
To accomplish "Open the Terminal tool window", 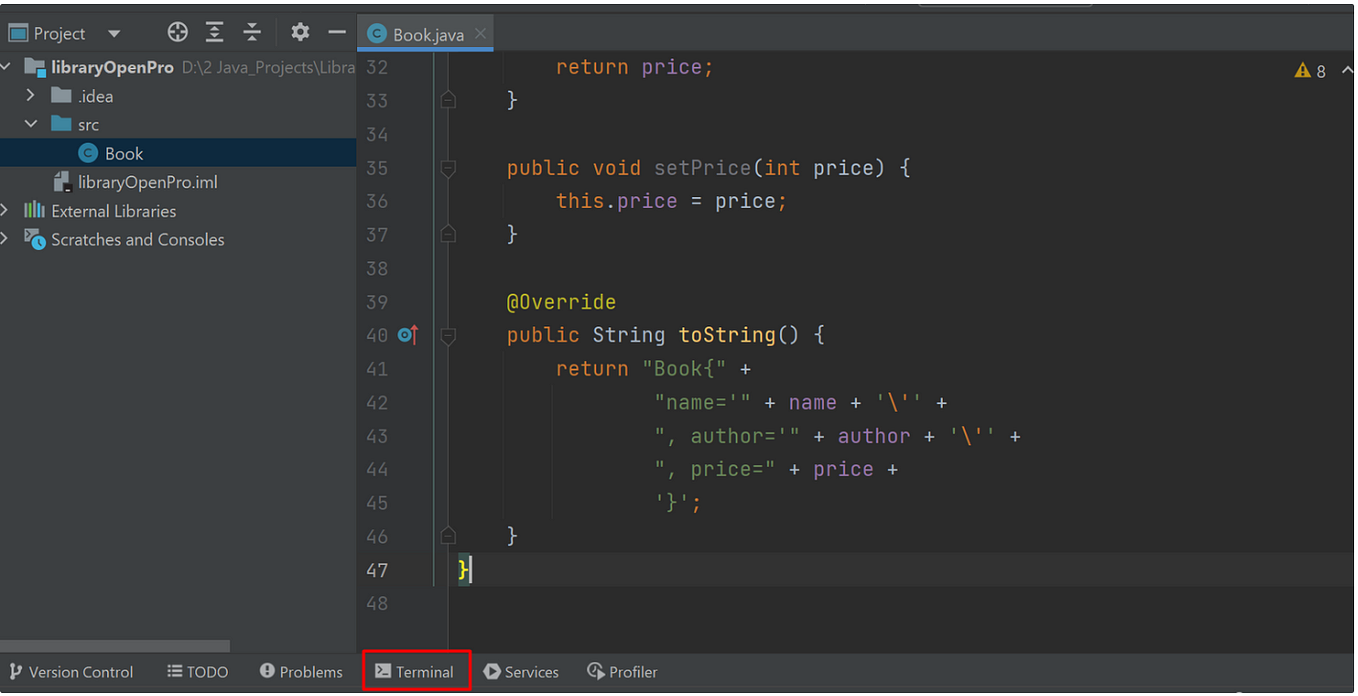I will point(416,671).
